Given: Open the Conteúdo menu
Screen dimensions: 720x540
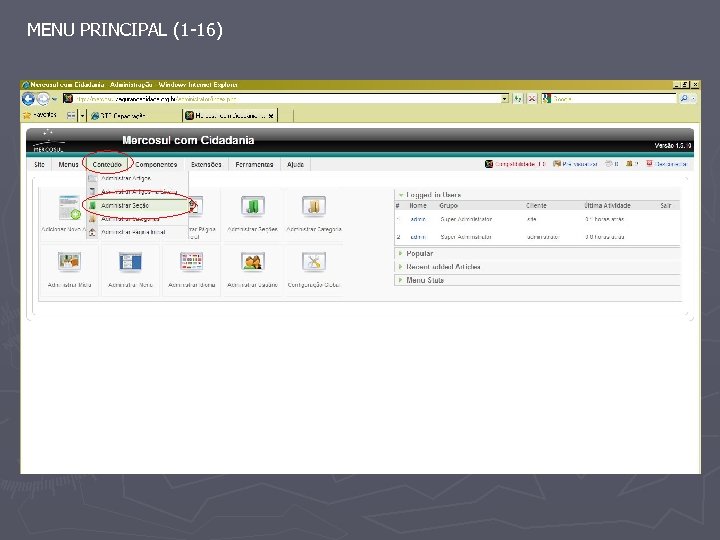Looking at the screenshot, I should 107,164.
